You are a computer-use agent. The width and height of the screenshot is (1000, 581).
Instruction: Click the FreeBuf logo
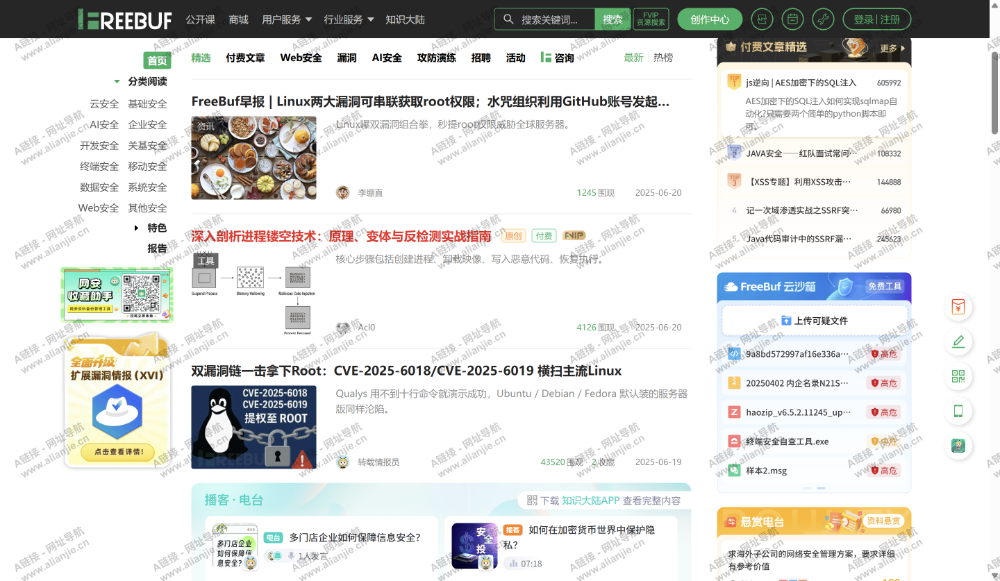[124, 20]
